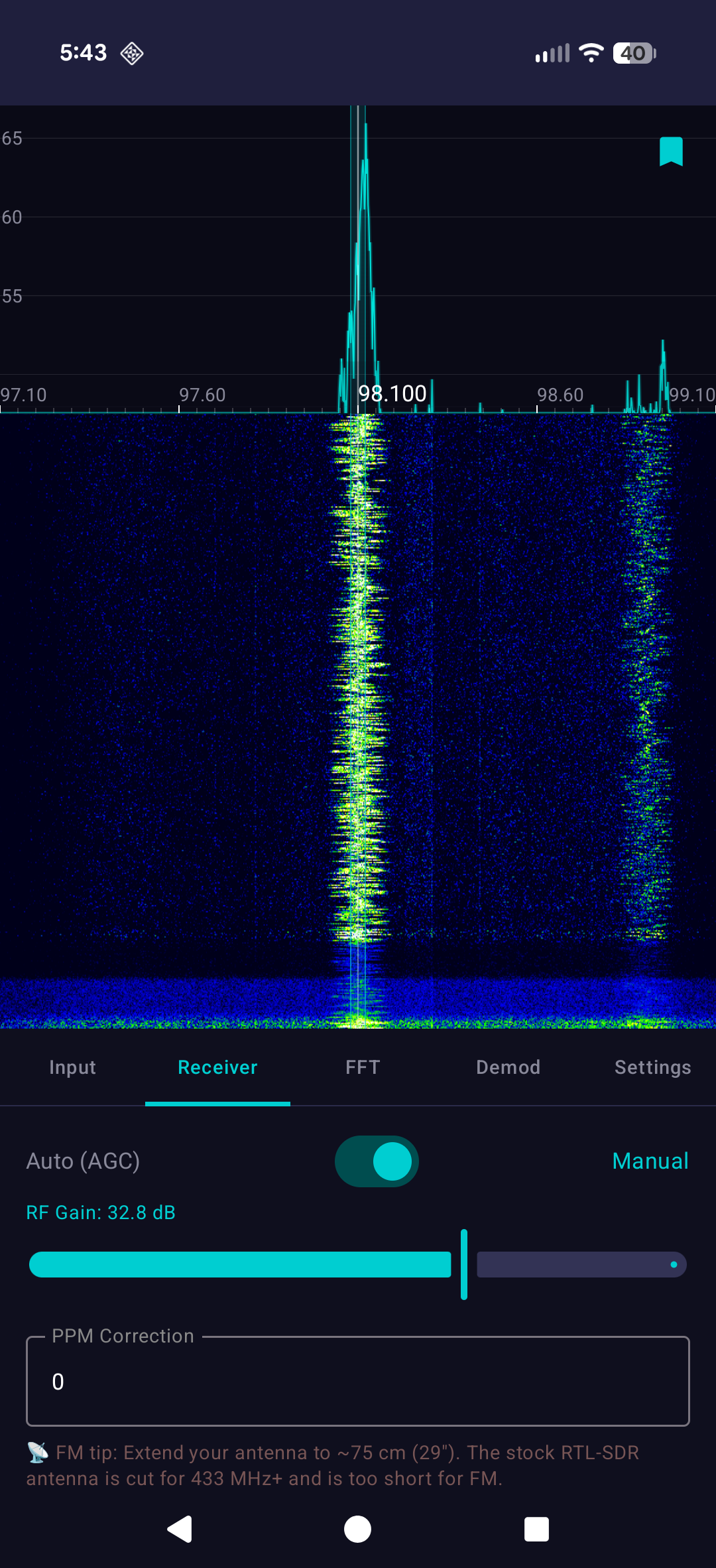The height and width of the screenshot is (1568, 716).
Task: Tap the Android home button
Action: (357, 1529)
